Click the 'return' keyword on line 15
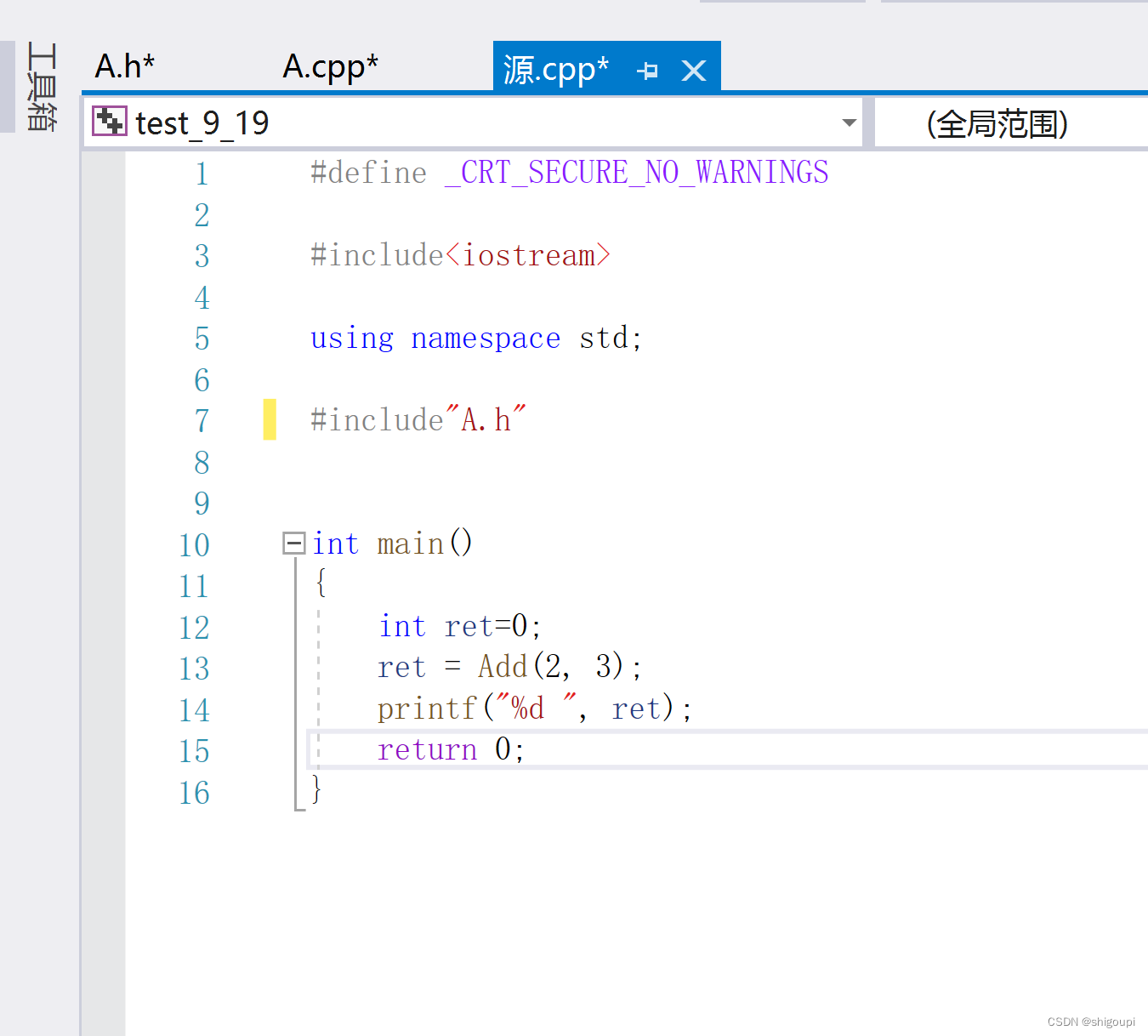The width and height of the screenshot is (1148, 1036). pyautogui.click(x=427, y=750)
